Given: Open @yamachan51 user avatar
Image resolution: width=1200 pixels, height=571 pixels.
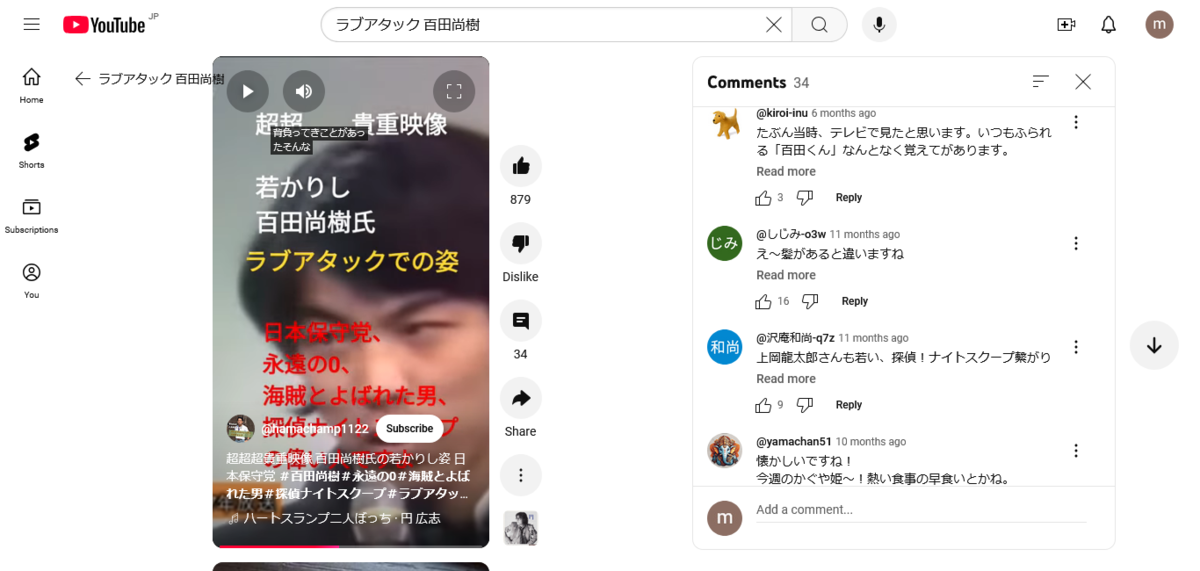Looking at the screenshot, I should 725,451.
